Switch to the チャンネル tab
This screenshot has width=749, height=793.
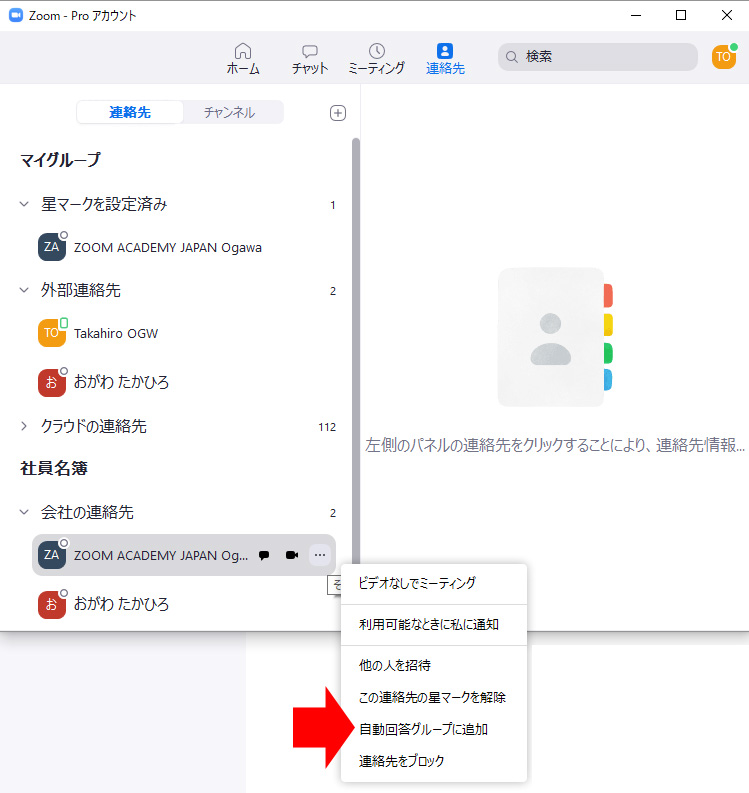coord(229,112)
